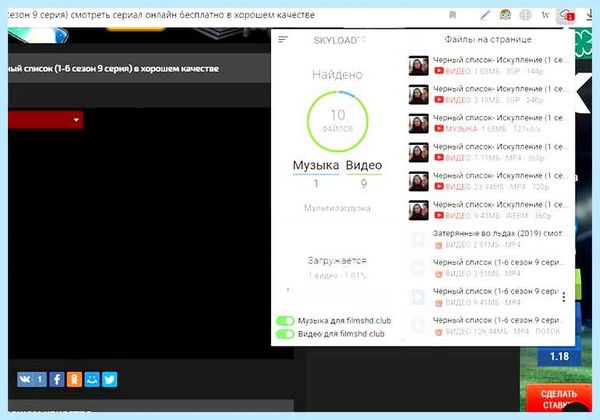Click the Найдено label in Skyload popup
Viewport: 600px width, 420px height.
tap(337, 74)
